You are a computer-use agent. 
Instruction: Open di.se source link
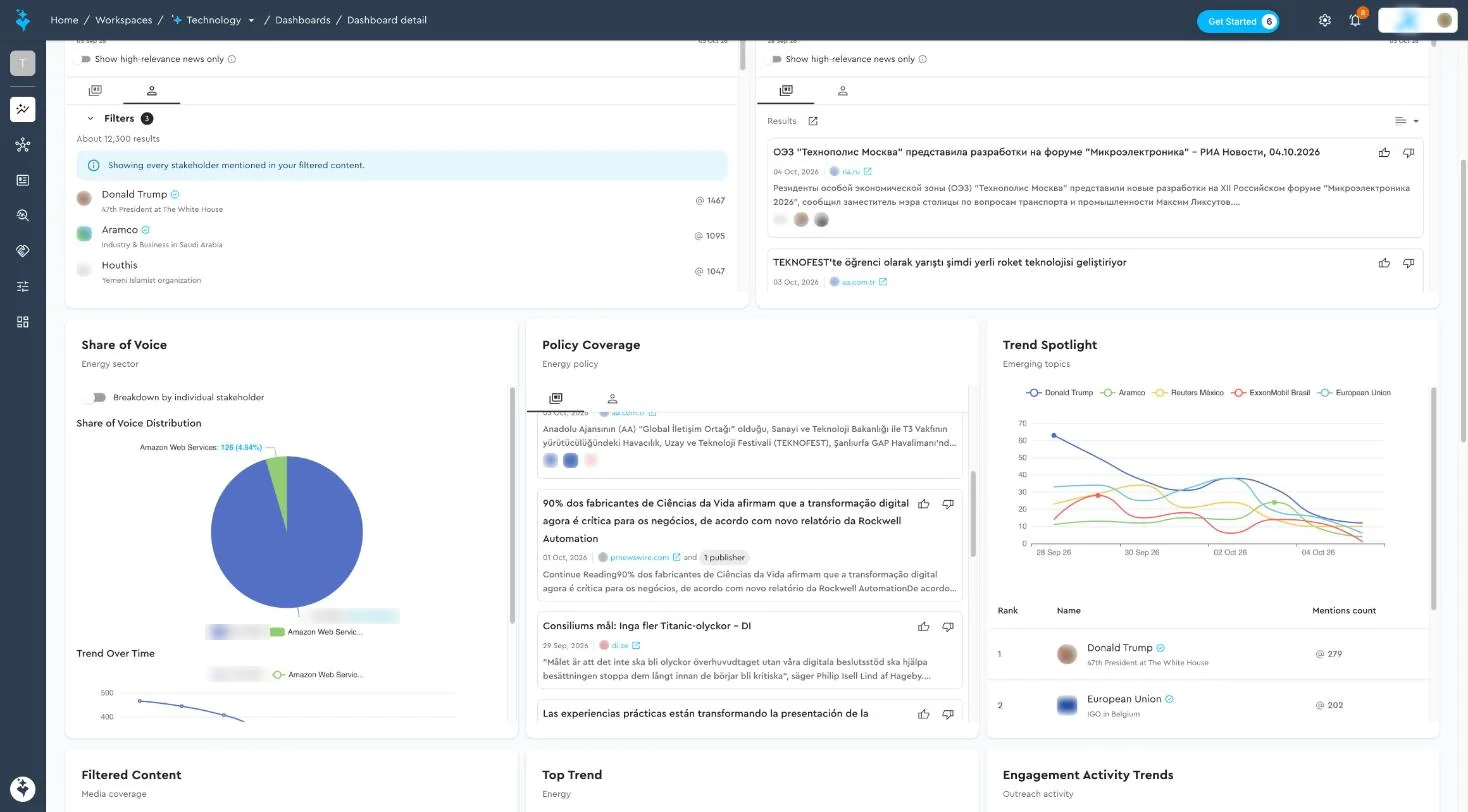coord(620,645)
